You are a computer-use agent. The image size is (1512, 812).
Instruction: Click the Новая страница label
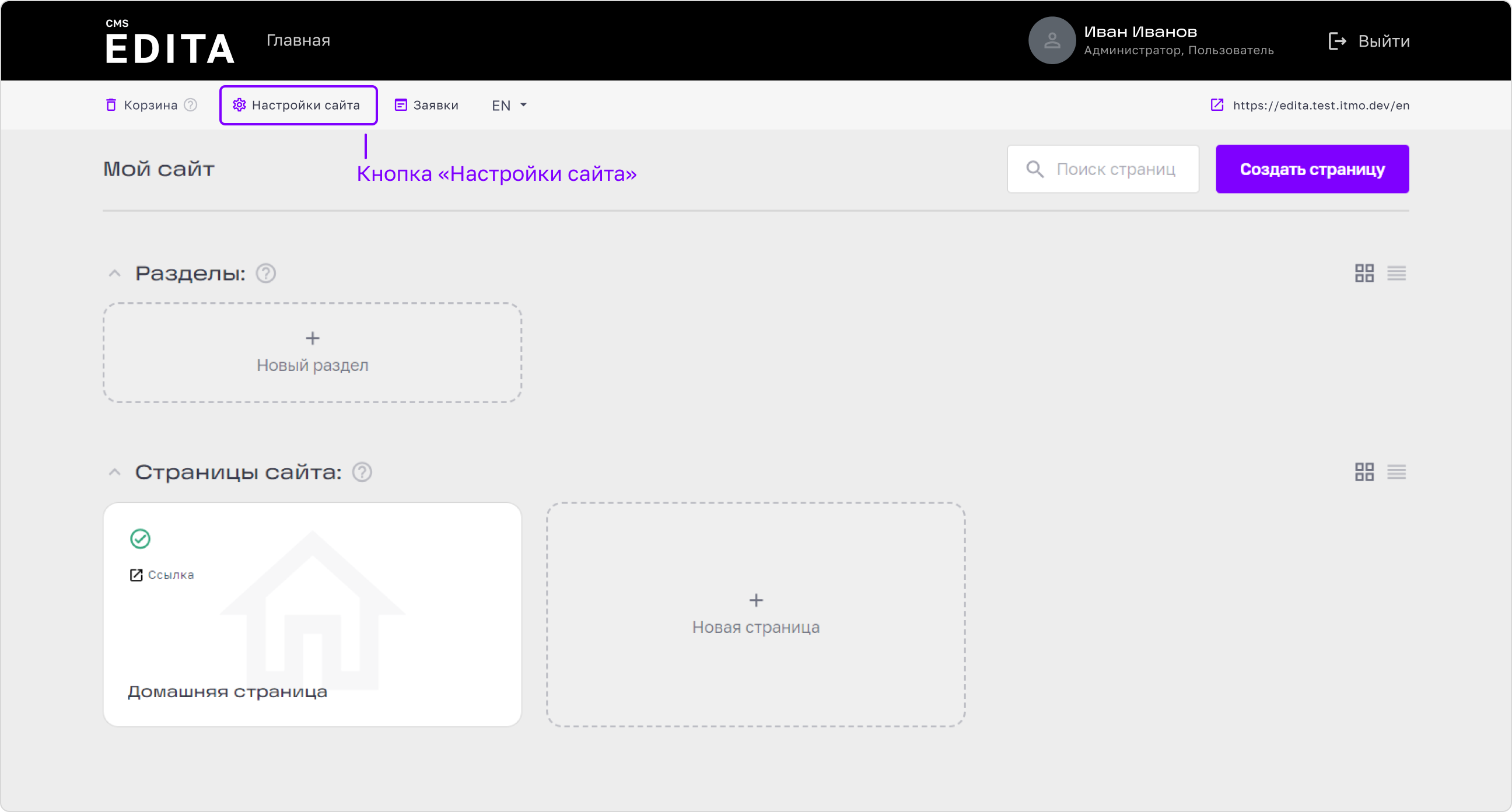tap(756, 627)
